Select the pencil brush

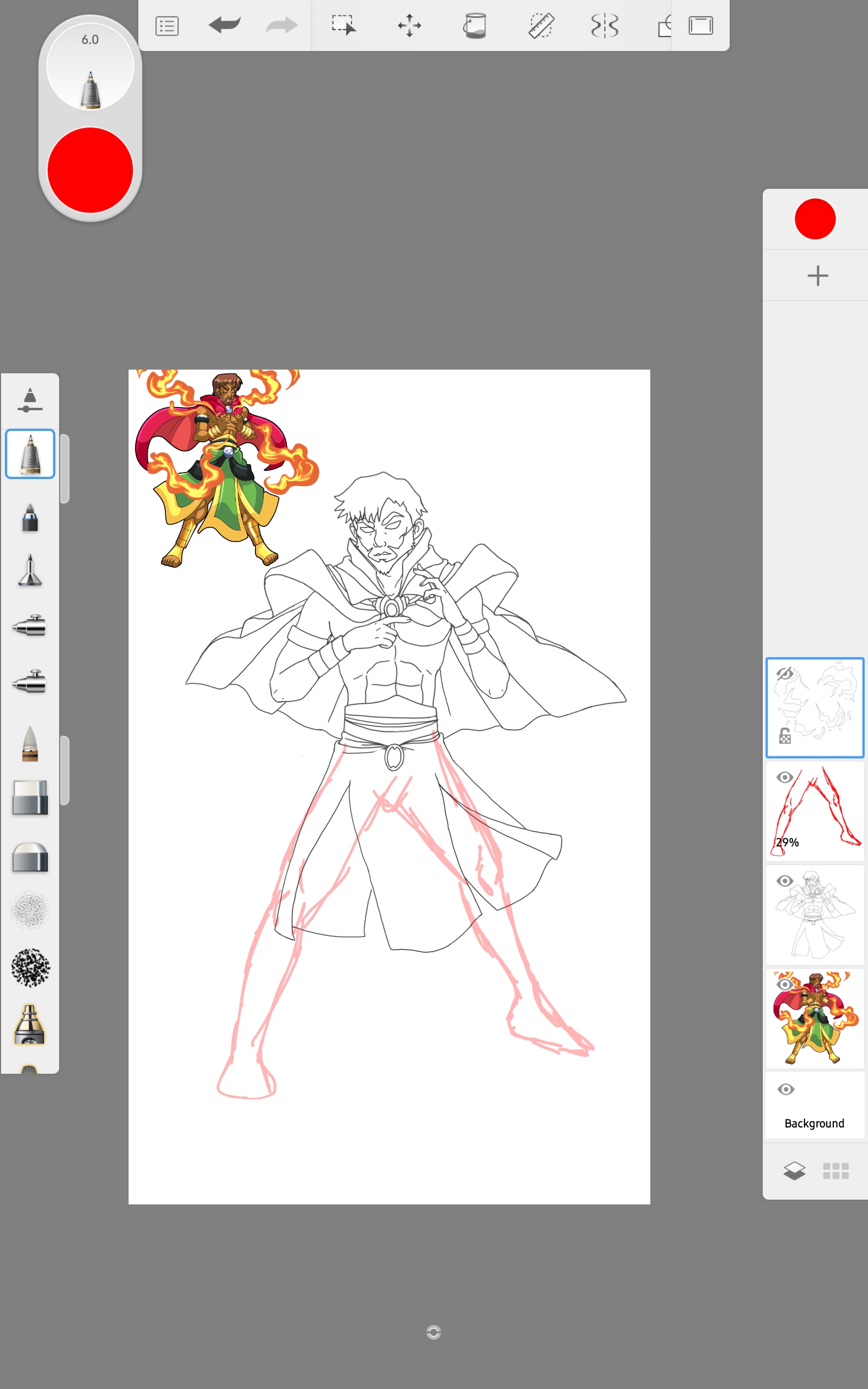point(30,454)
